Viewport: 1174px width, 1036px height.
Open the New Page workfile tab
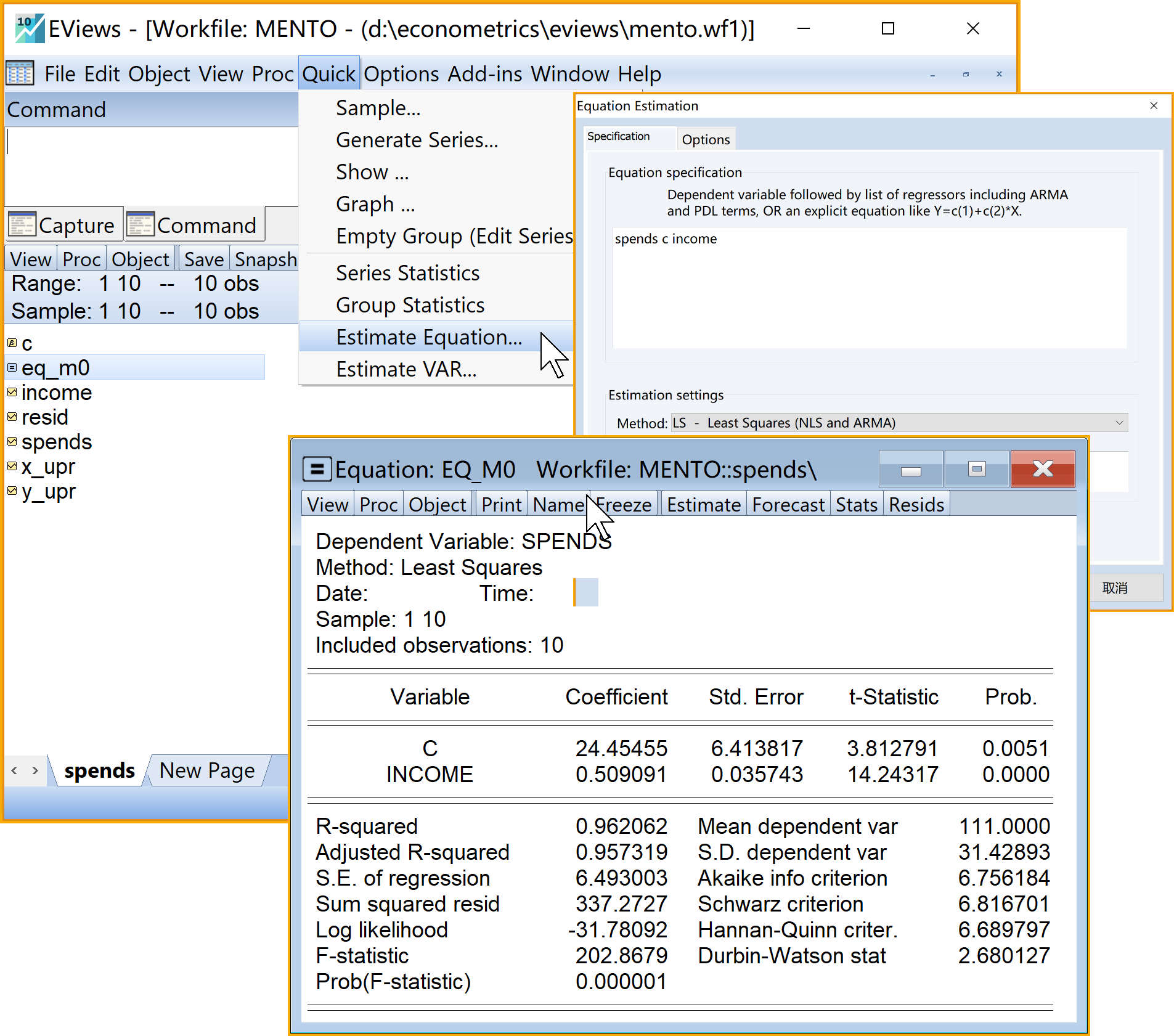click(207, 770)
